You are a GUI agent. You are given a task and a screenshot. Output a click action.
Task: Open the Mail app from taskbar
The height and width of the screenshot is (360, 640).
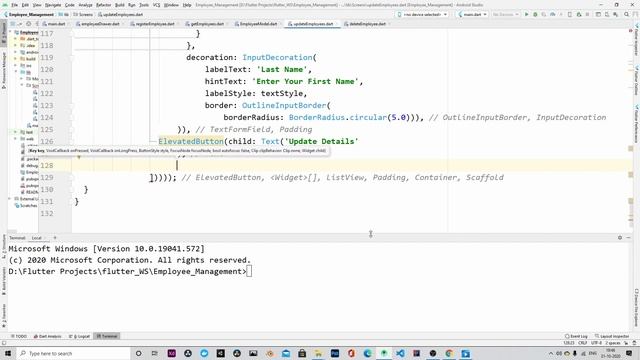(x=286, y=353)
